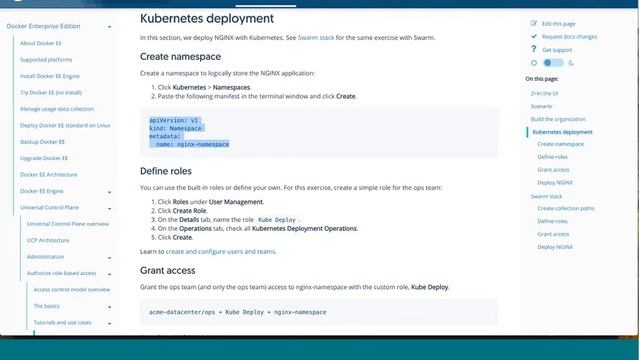Open Supported platforms in sidebar

46,60
